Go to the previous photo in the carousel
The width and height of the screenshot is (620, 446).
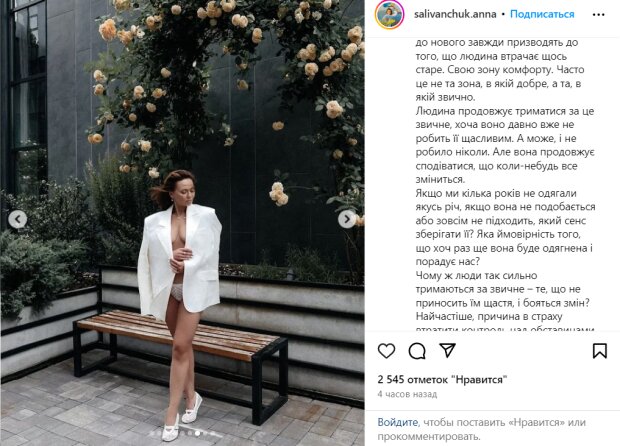click(x=18, y=219)
